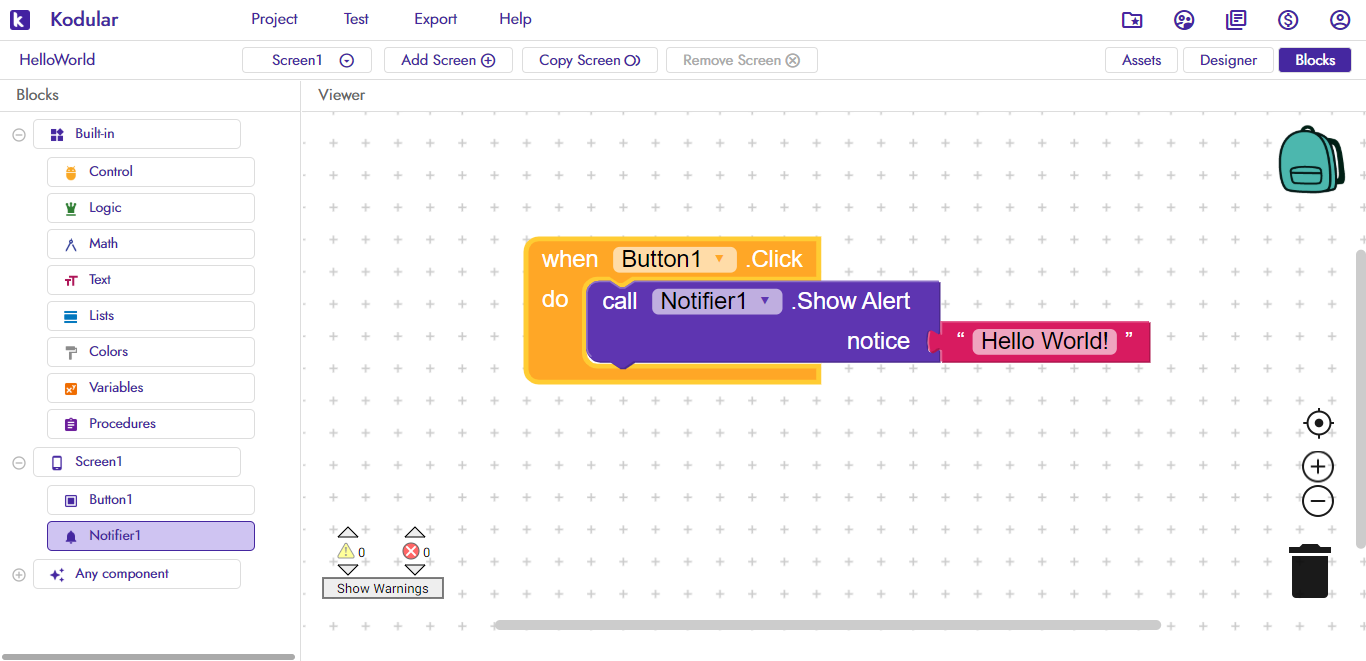Image resolution: width=1366 pixels, height=661 pixels.
Task: Zoom out with the minus circle
Action: [x=1319, y=501]
